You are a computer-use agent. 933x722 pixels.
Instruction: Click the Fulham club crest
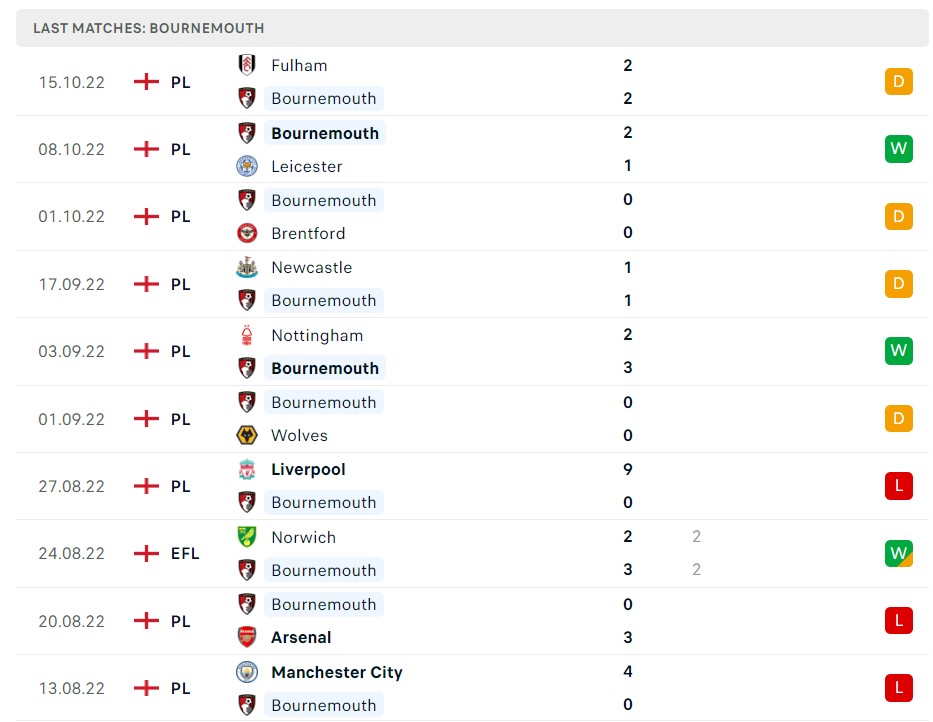[x=247, y=65]
